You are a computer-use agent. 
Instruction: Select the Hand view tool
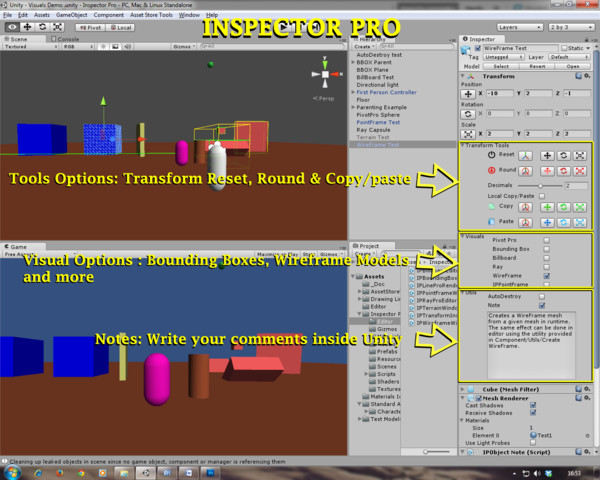pyautogui.click(x=13, y=27)
